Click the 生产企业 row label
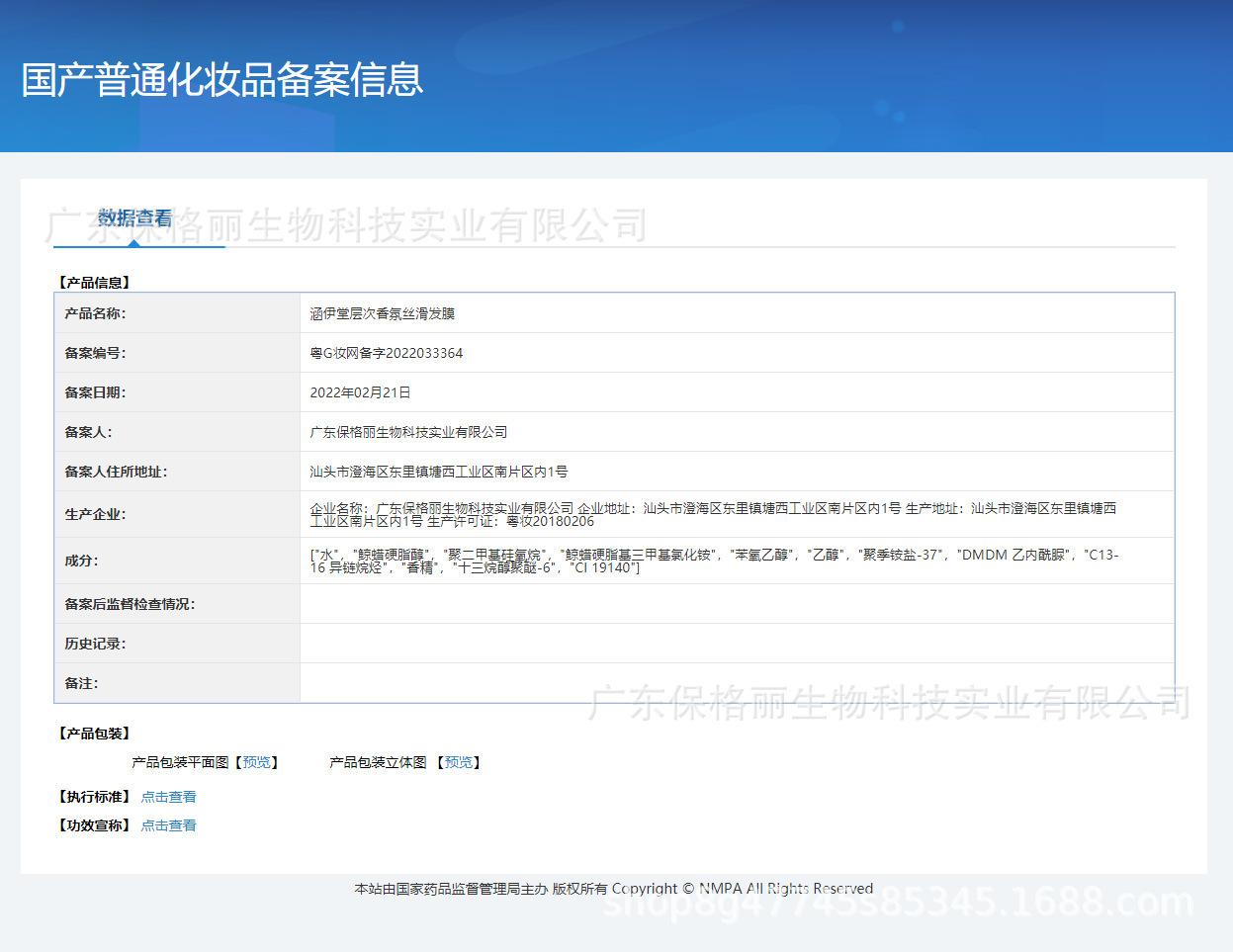 [x=95, y=514]
